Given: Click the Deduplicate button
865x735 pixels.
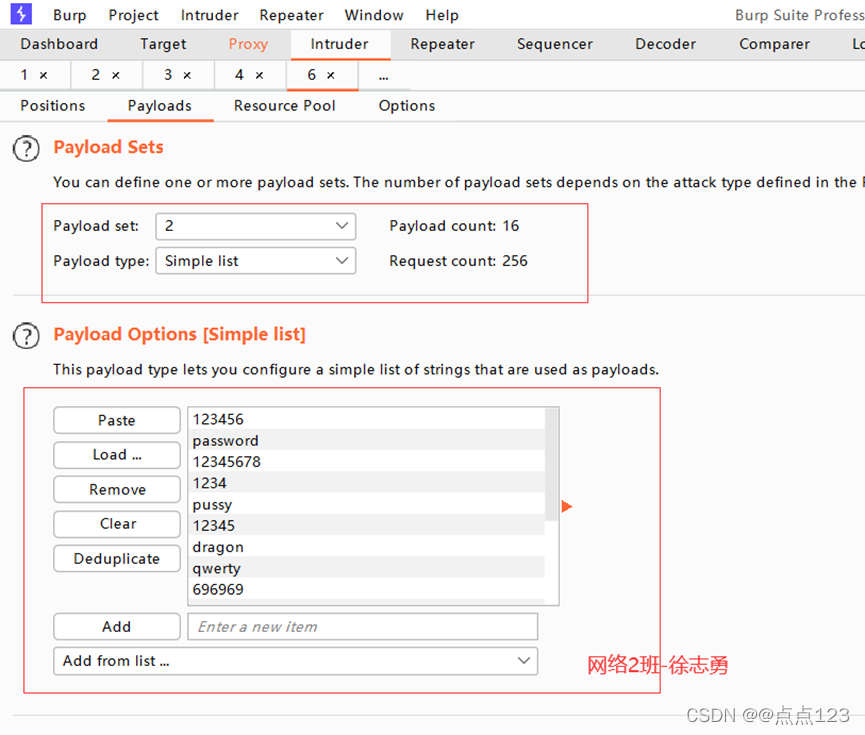Looking at the screenshot, I should coord(117,559).
